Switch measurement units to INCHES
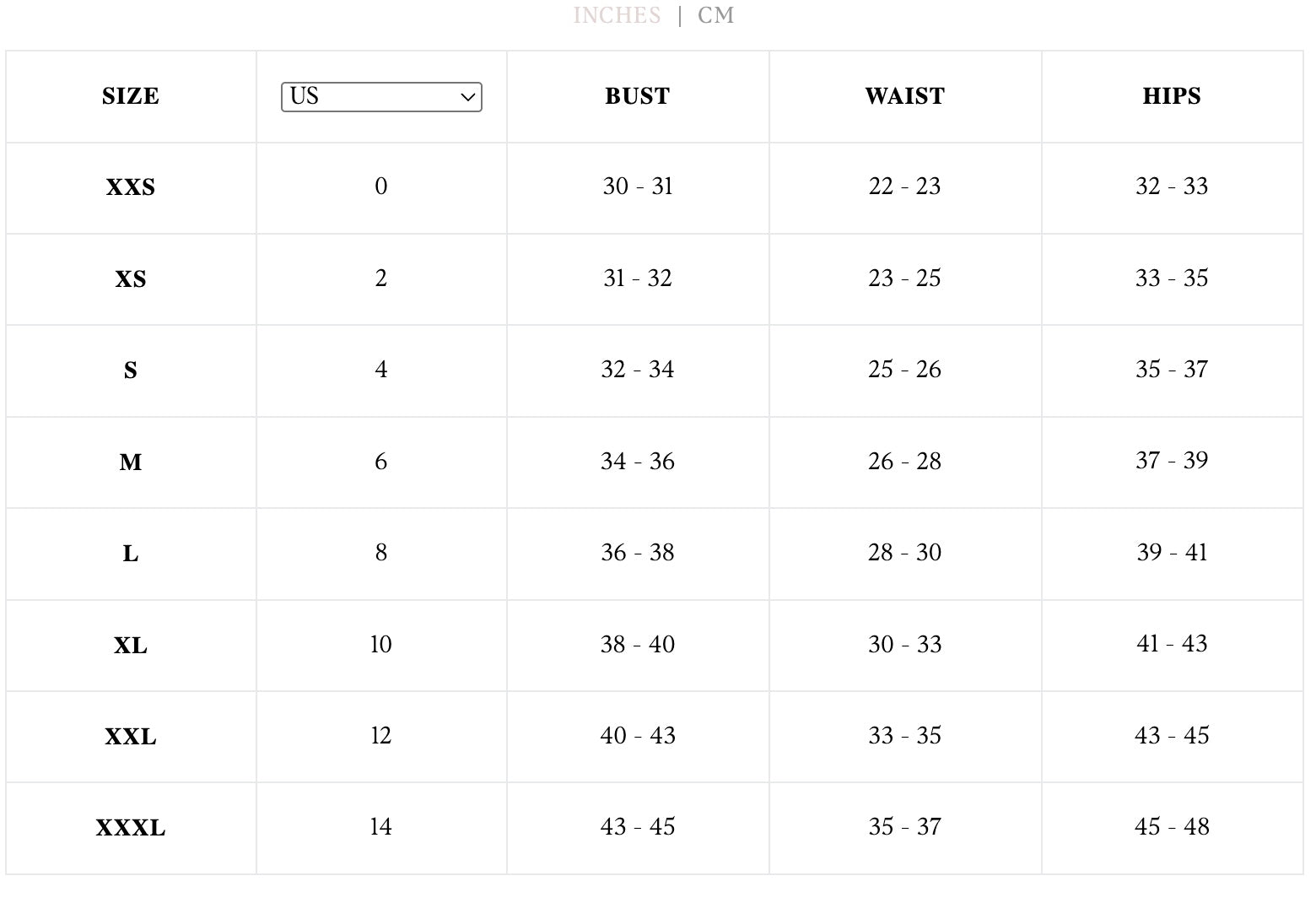 click(x=617, y=15)
